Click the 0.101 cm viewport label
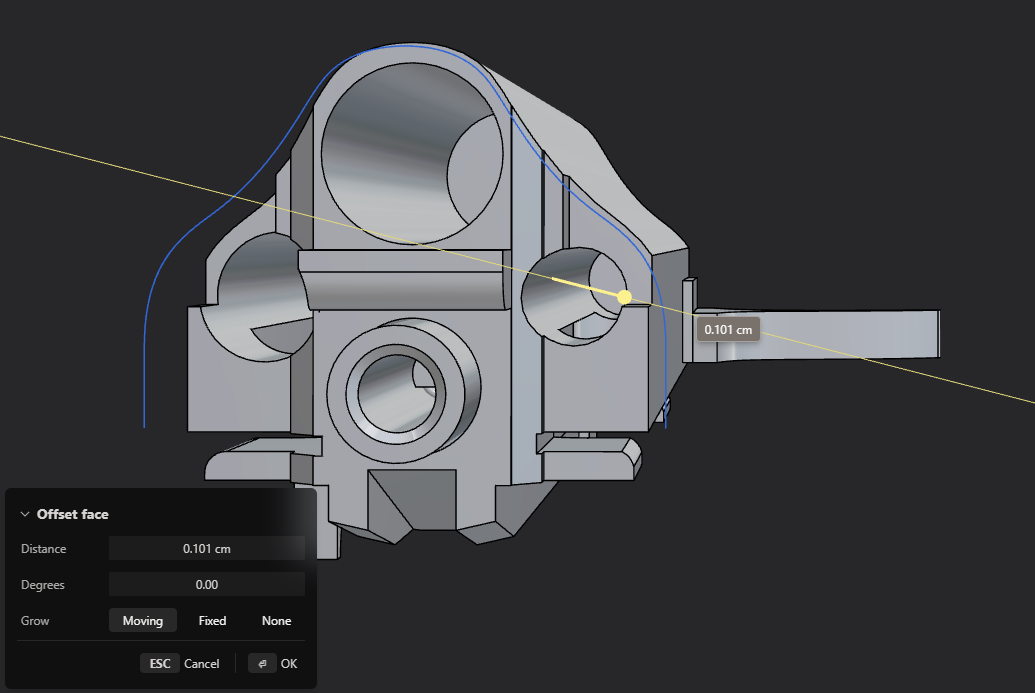The image size is (1035, 693). [x=728, y=329]
